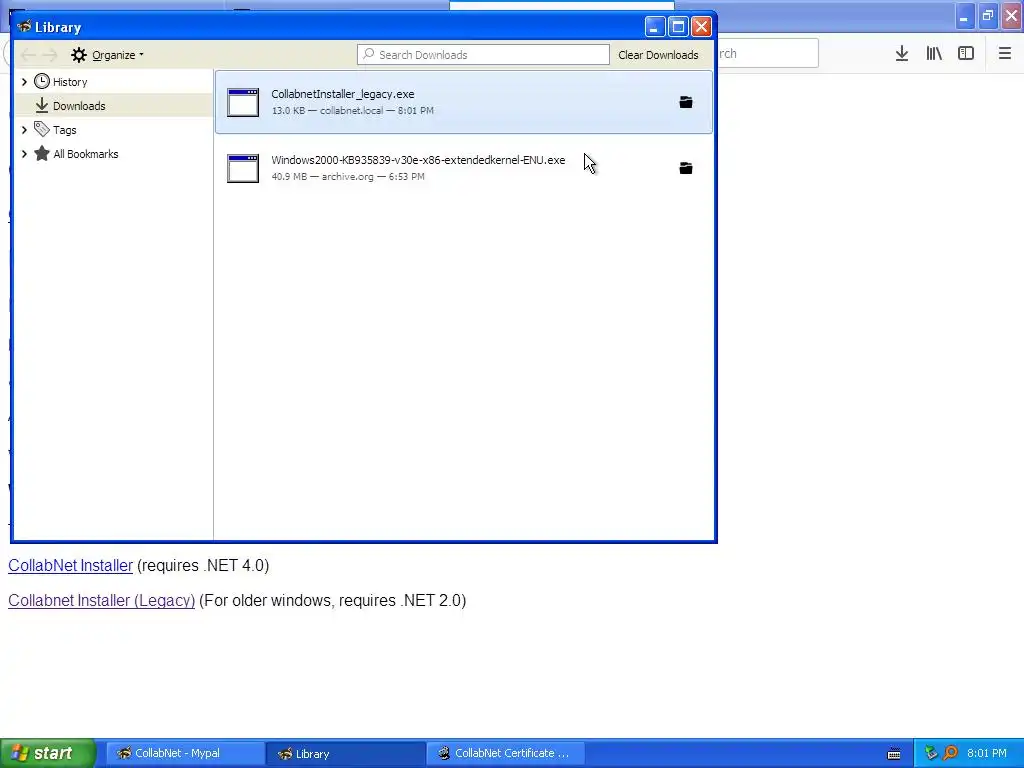Open the Collabnet Installer (Legacy) link
Image resolution: width=1024 pixels, height=768 pixels.
[x=101, y=600]
